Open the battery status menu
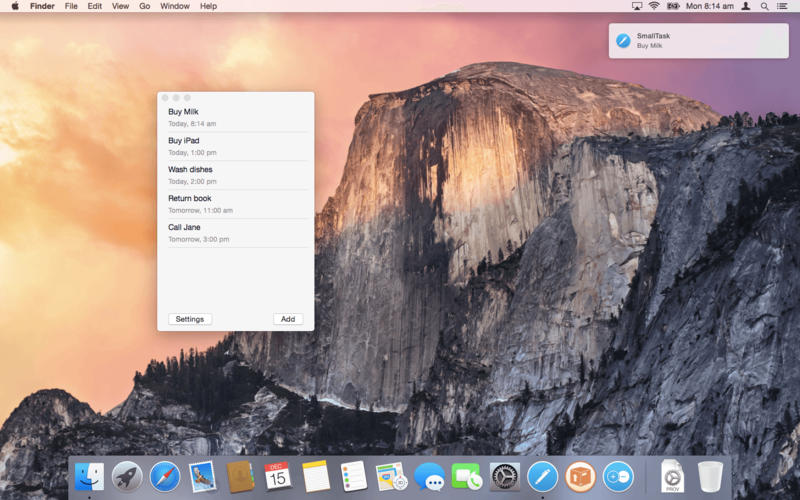This screenshot has width=800, height=500. pyautogui.click(x=673, y=6)
